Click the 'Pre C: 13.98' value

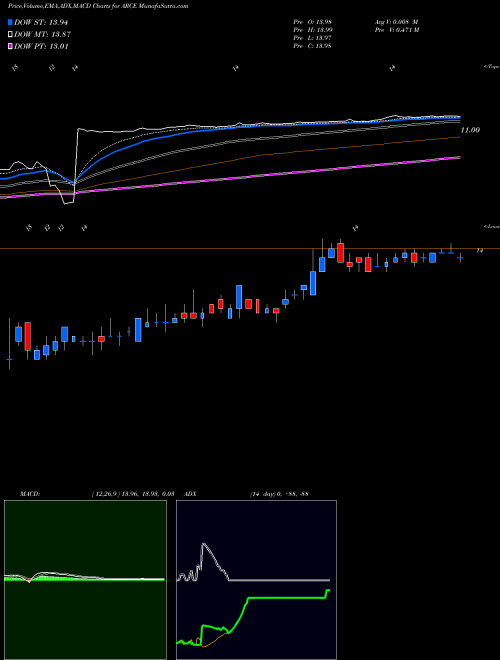312,46
